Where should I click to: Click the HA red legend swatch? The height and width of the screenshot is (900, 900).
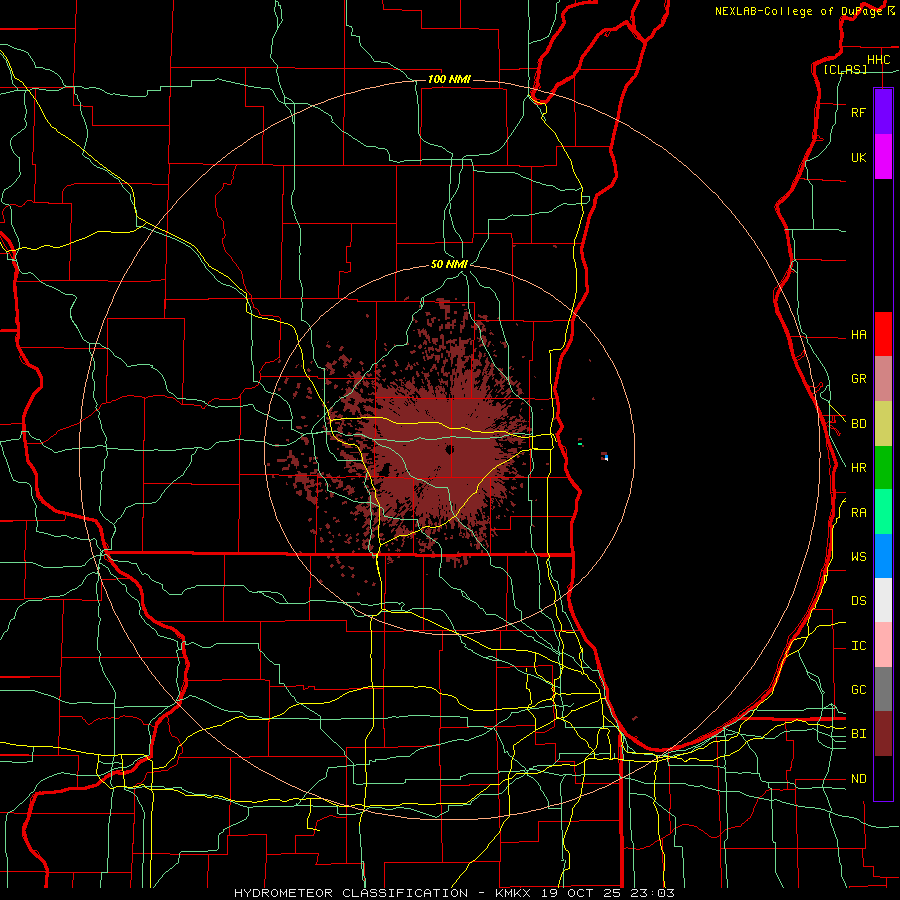pyautogui.click(x=883, y=334)
